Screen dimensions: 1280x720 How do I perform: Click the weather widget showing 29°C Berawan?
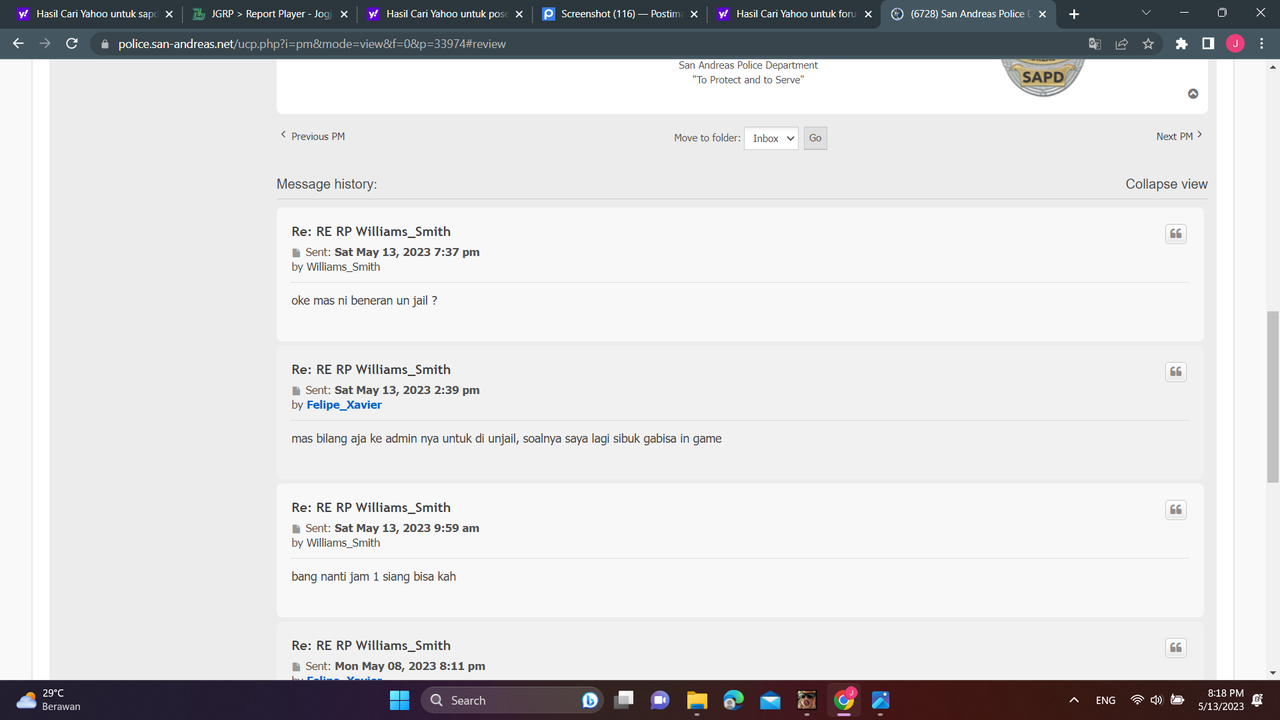point(50,700)
